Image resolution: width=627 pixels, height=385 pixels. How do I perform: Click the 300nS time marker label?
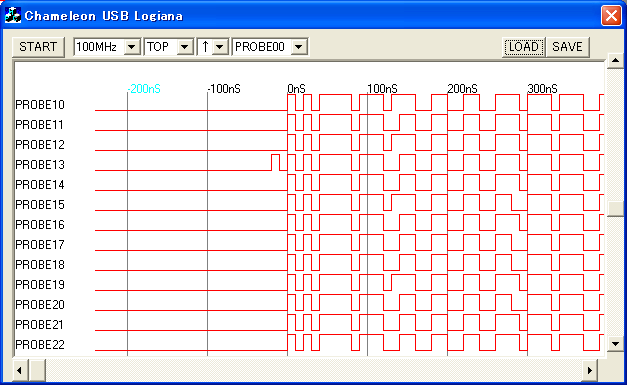(542, 89)
